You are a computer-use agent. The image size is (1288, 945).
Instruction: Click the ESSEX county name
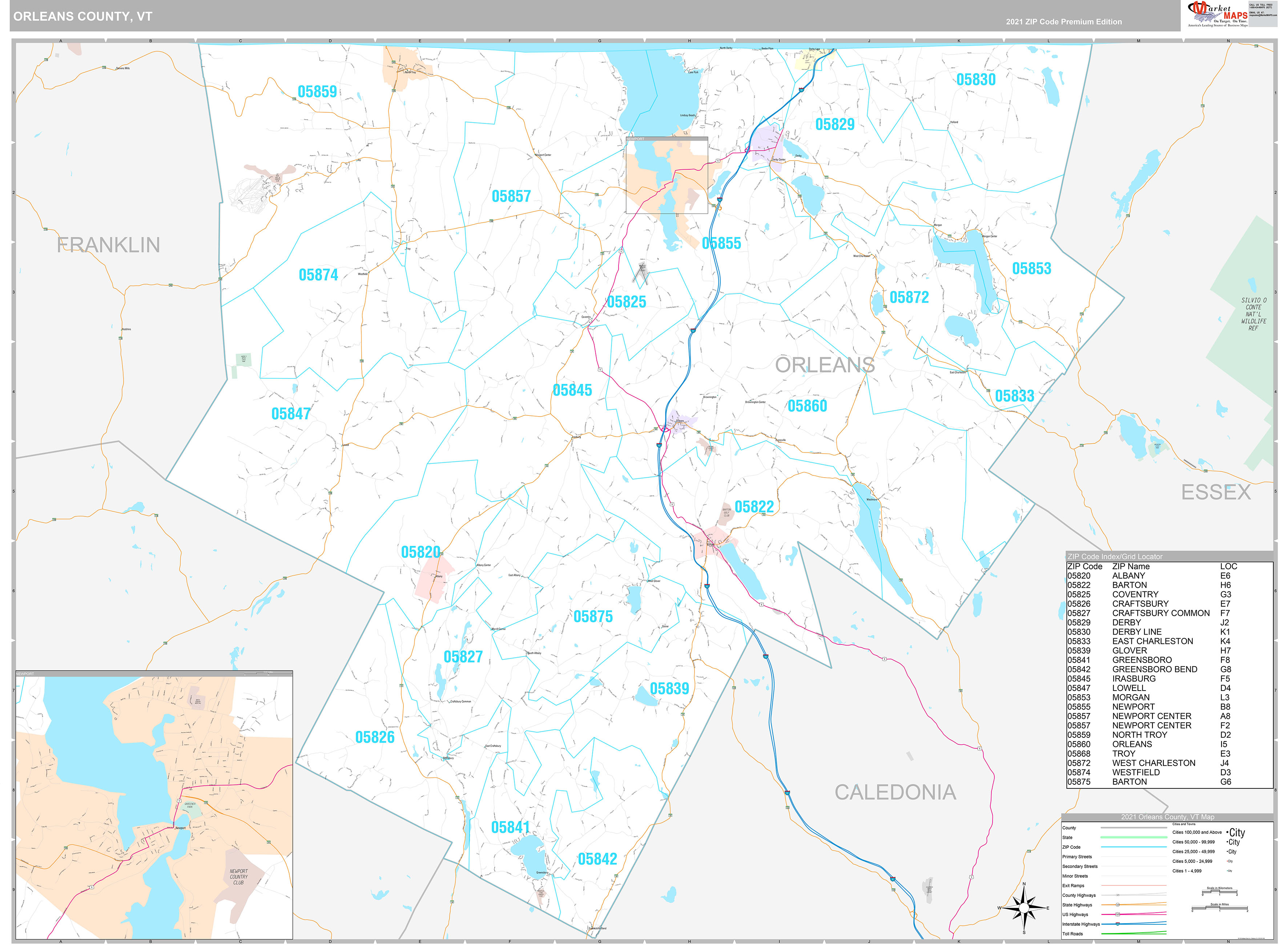click(1216, 492)
